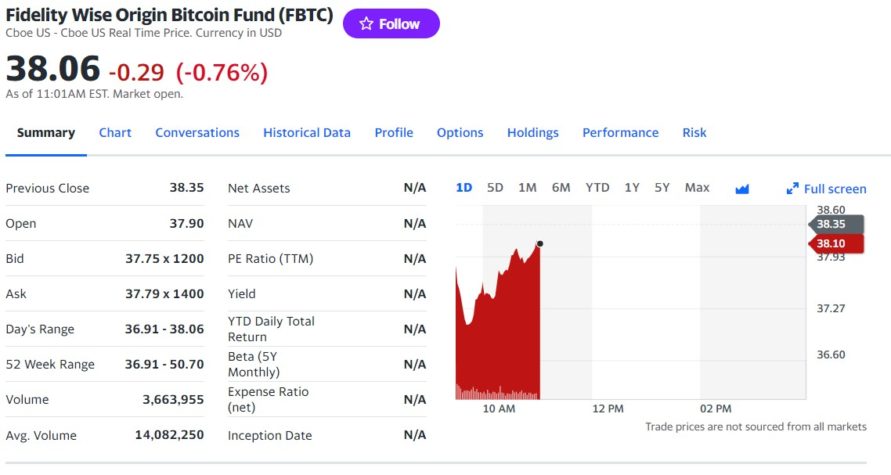Image resolution: width=891 pixels, height=475 pixels.
Task: View the Historical Data tab
Action: pyautogui.click(x=307, y=132)
